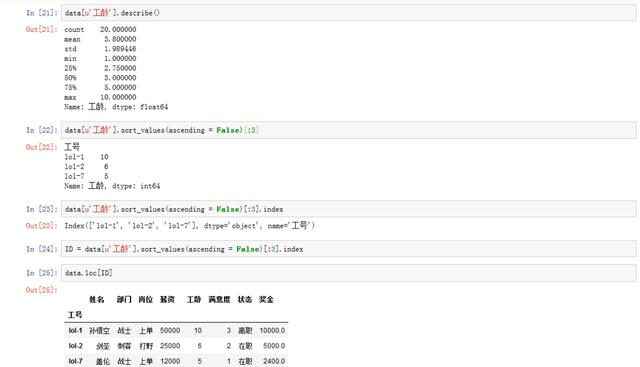Click the table row label lol-7 in Out[25]

tap(75, 361)
